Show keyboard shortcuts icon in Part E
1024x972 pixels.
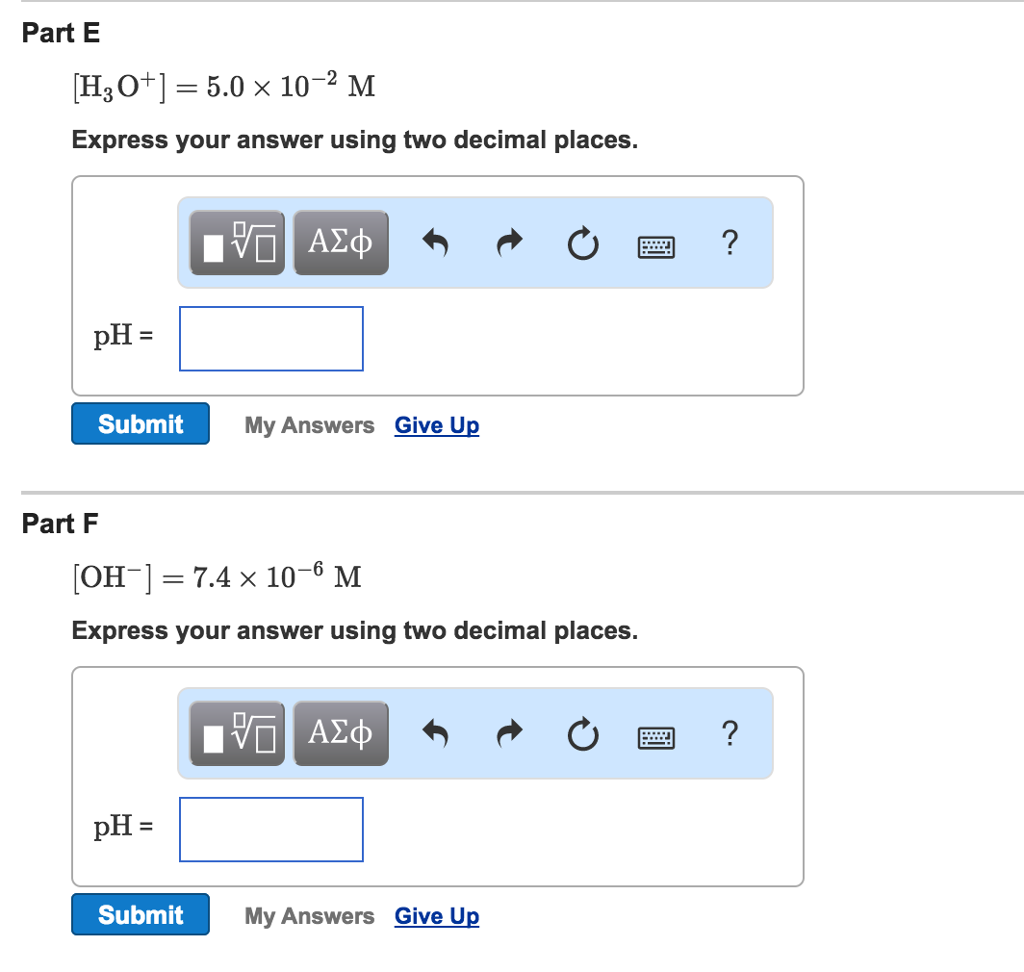(656, 247)
